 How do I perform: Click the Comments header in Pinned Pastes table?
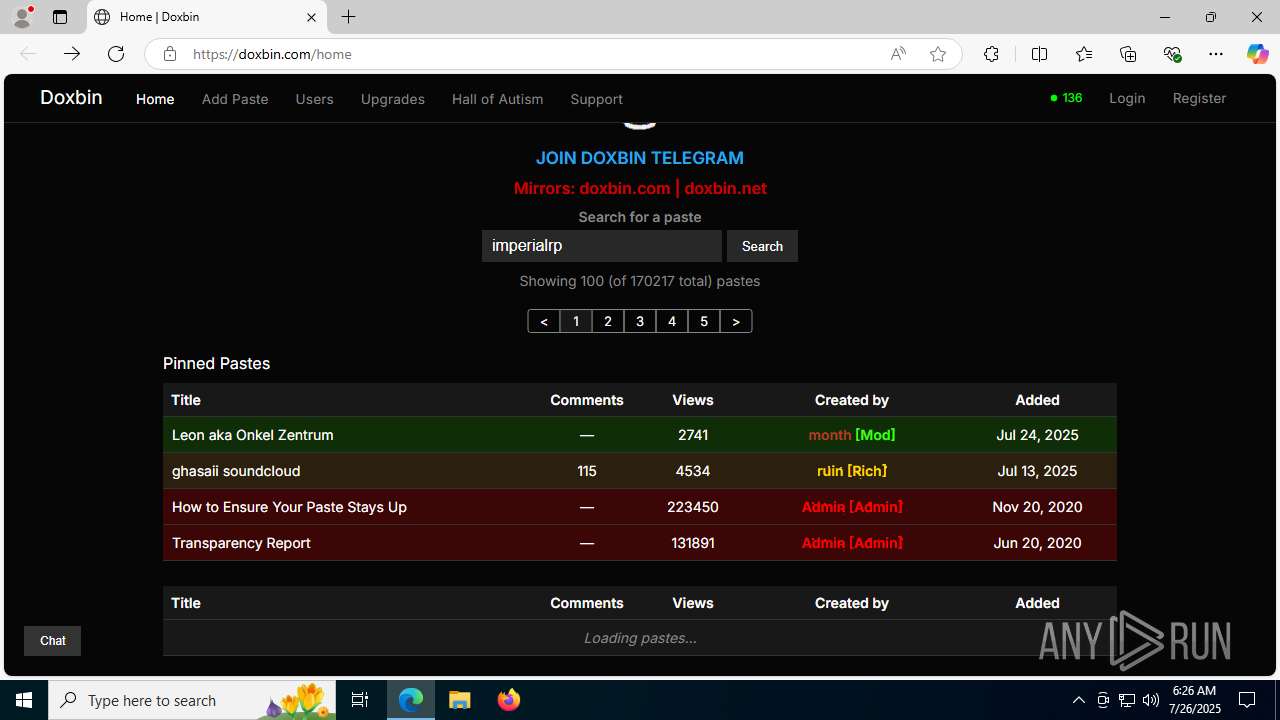pos(587,400)
